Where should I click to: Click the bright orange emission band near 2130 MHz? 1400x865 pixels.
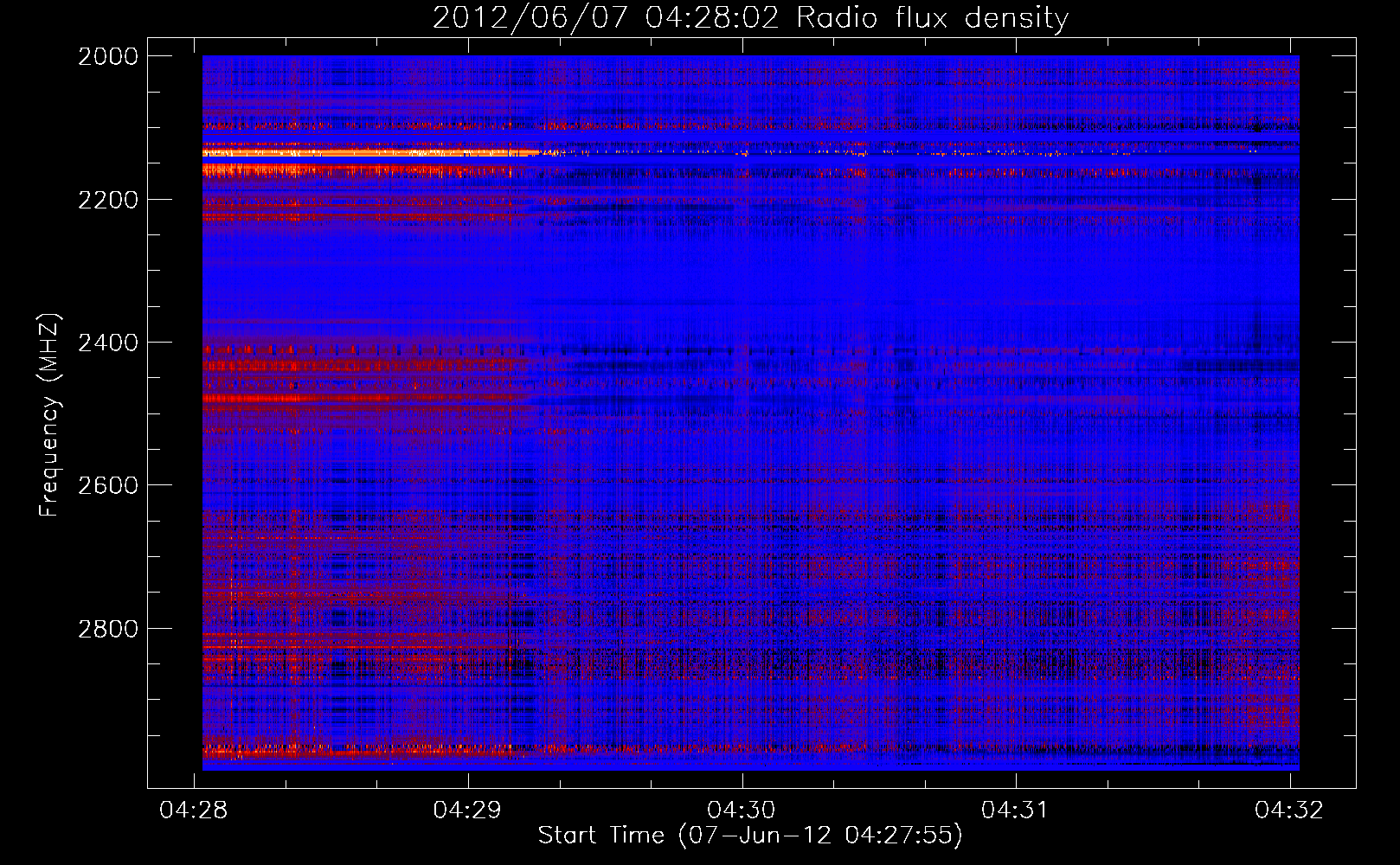[370, 153]
